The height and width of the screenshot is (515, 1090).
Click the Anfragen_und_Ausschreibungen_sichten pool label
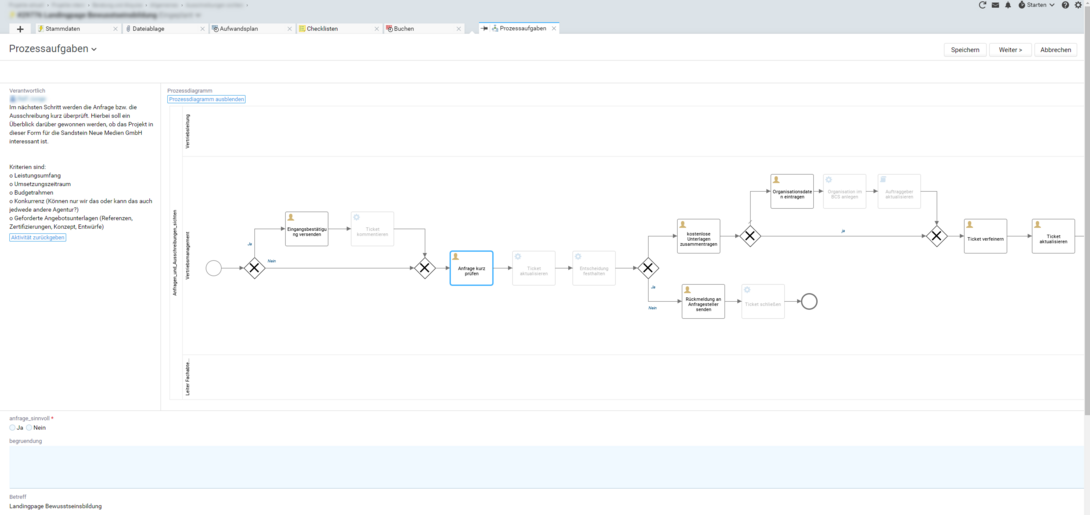point(174,253)
